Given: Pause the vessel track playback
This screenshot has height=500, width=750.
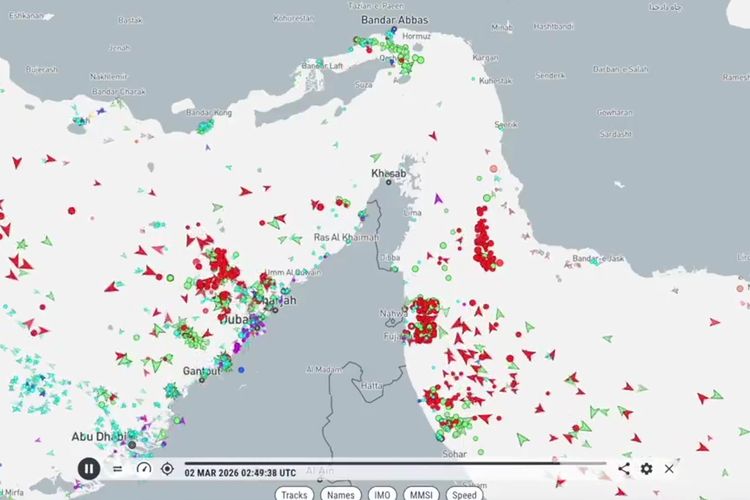Looking at the screenshot, I should 89,467.
